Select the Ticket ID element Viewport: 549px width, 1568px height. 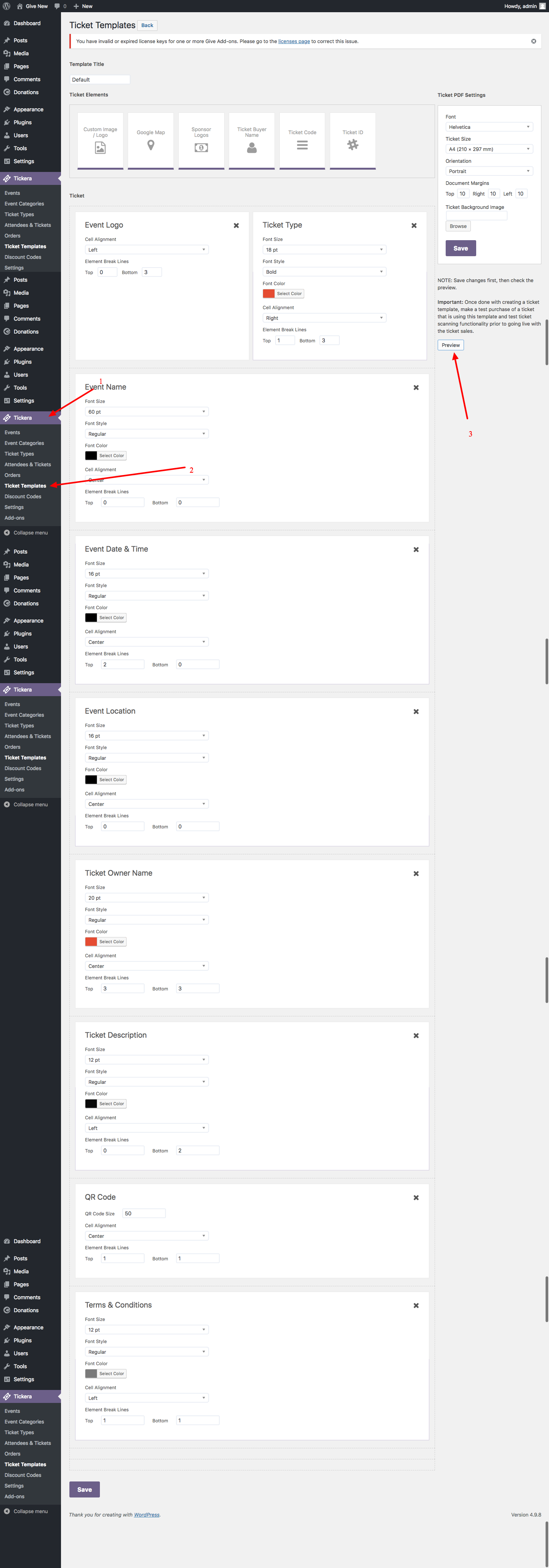tap(353, 141)
